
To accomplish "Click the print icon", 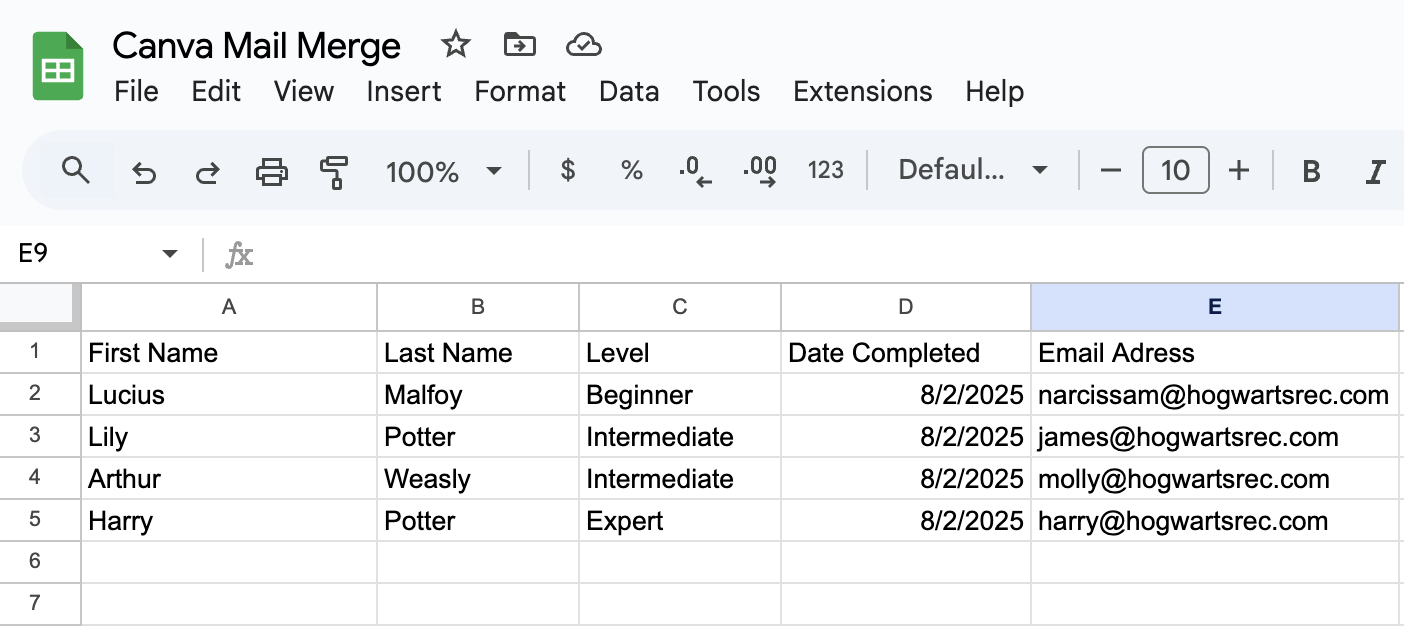I will [x=271, y=172].
